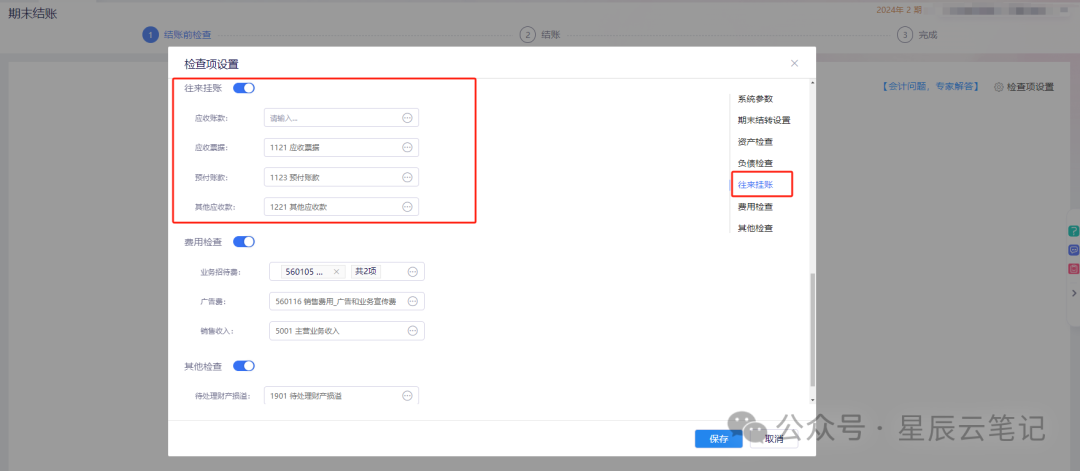
Task: Click step 3 完成
Action: (x=917, y=34)
